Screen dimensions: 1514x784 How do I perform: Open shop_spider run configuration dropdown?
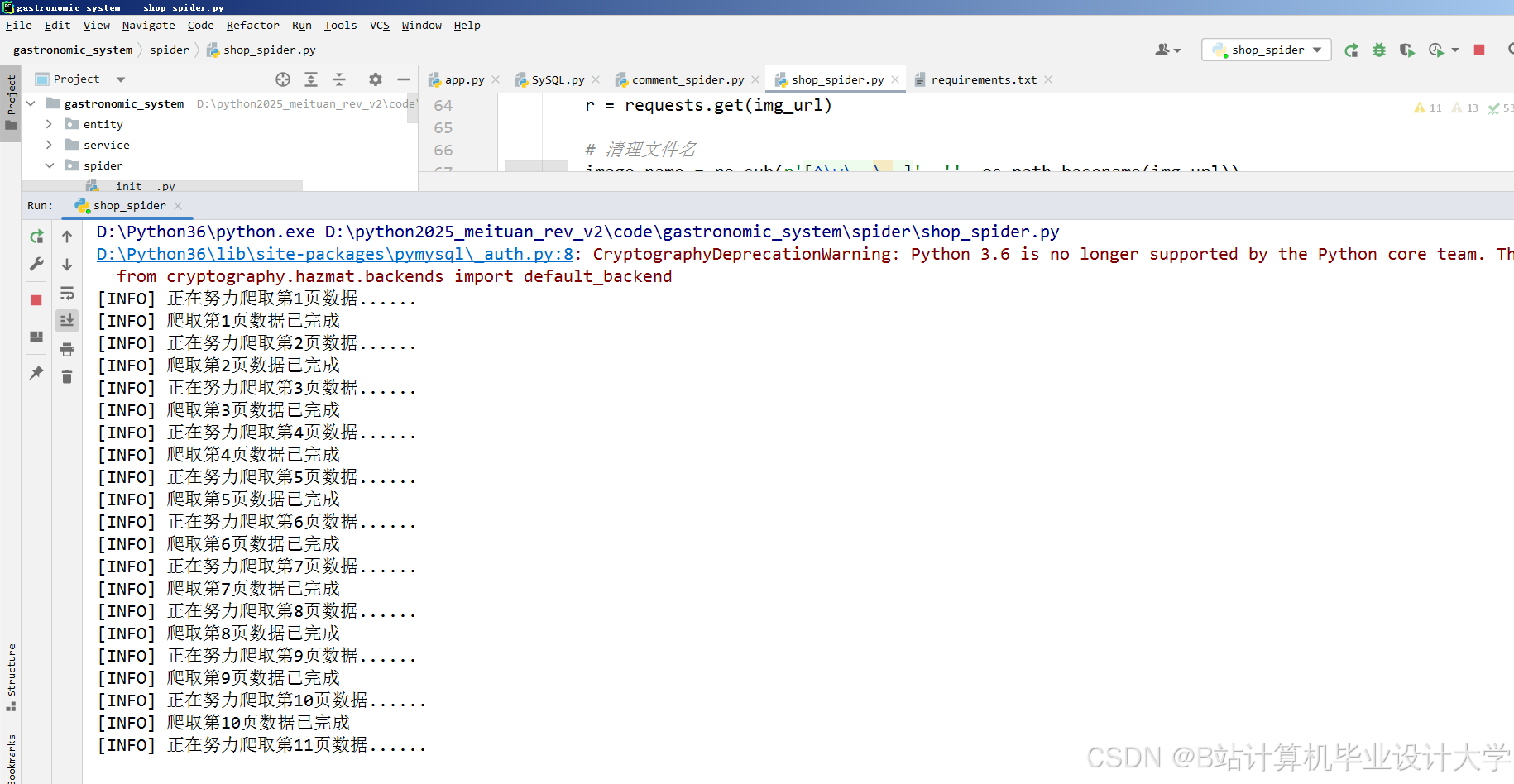coord(1267,50)
